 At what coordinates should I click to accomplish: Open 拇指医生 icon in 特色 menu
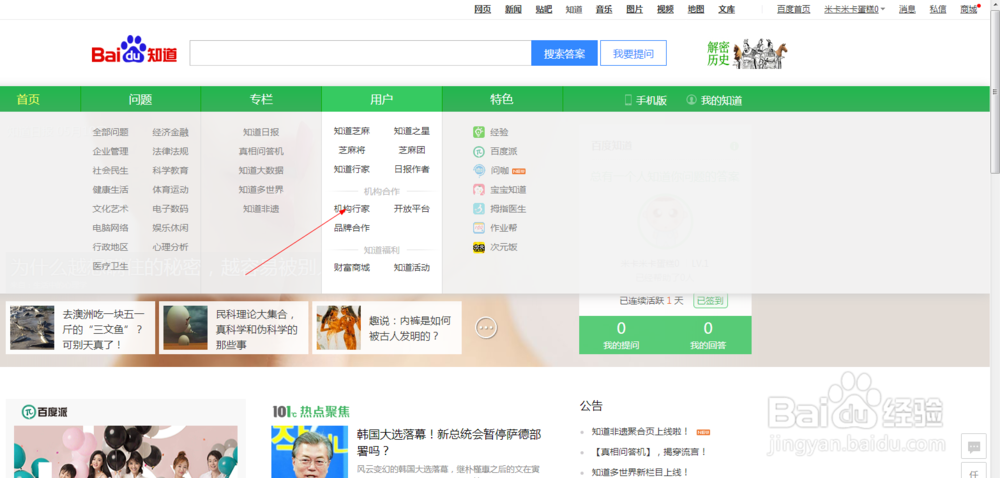pyautogui.click(x=479, y=208)
